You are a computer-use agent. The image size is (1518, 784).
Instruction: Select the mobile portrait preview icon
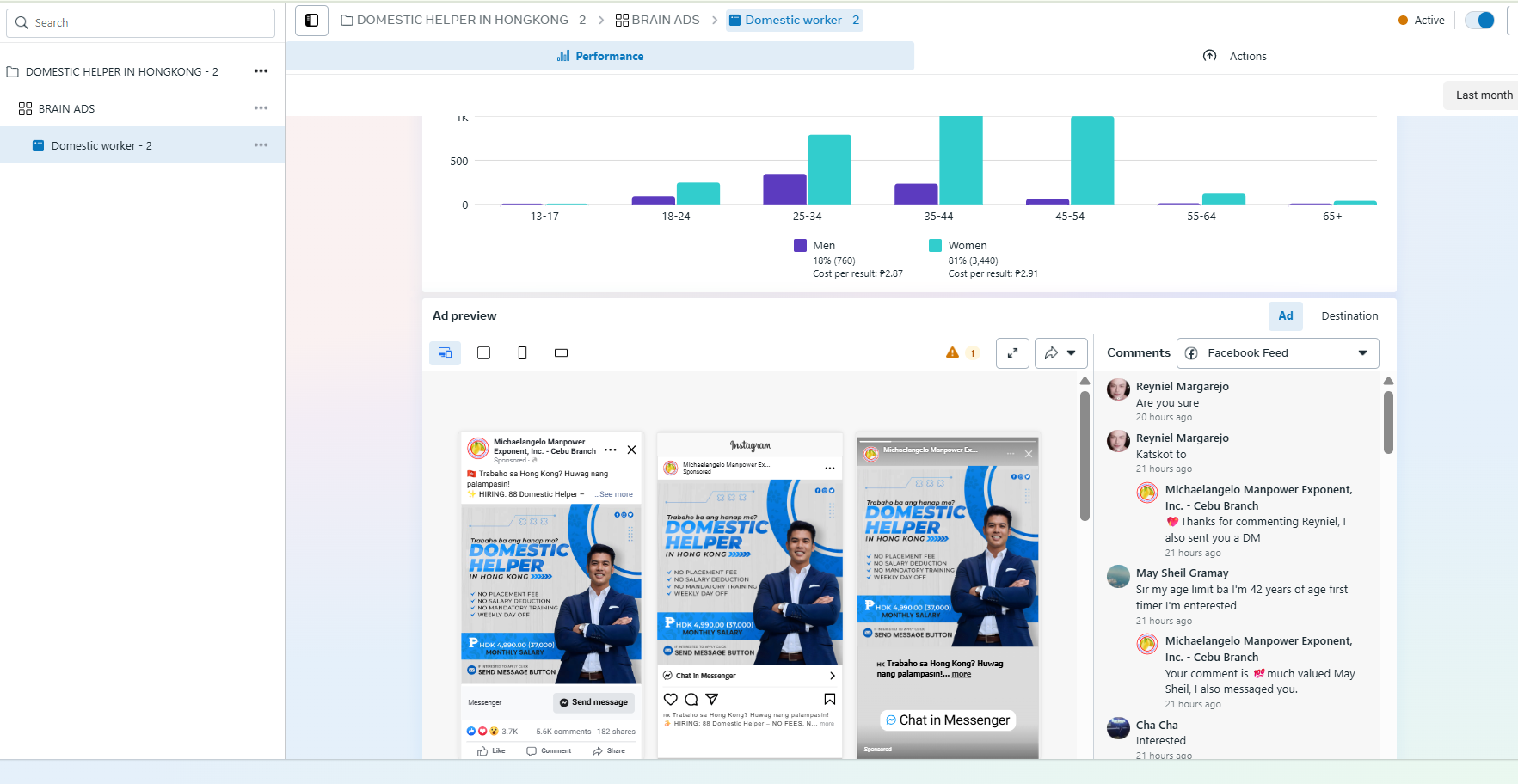522,353
